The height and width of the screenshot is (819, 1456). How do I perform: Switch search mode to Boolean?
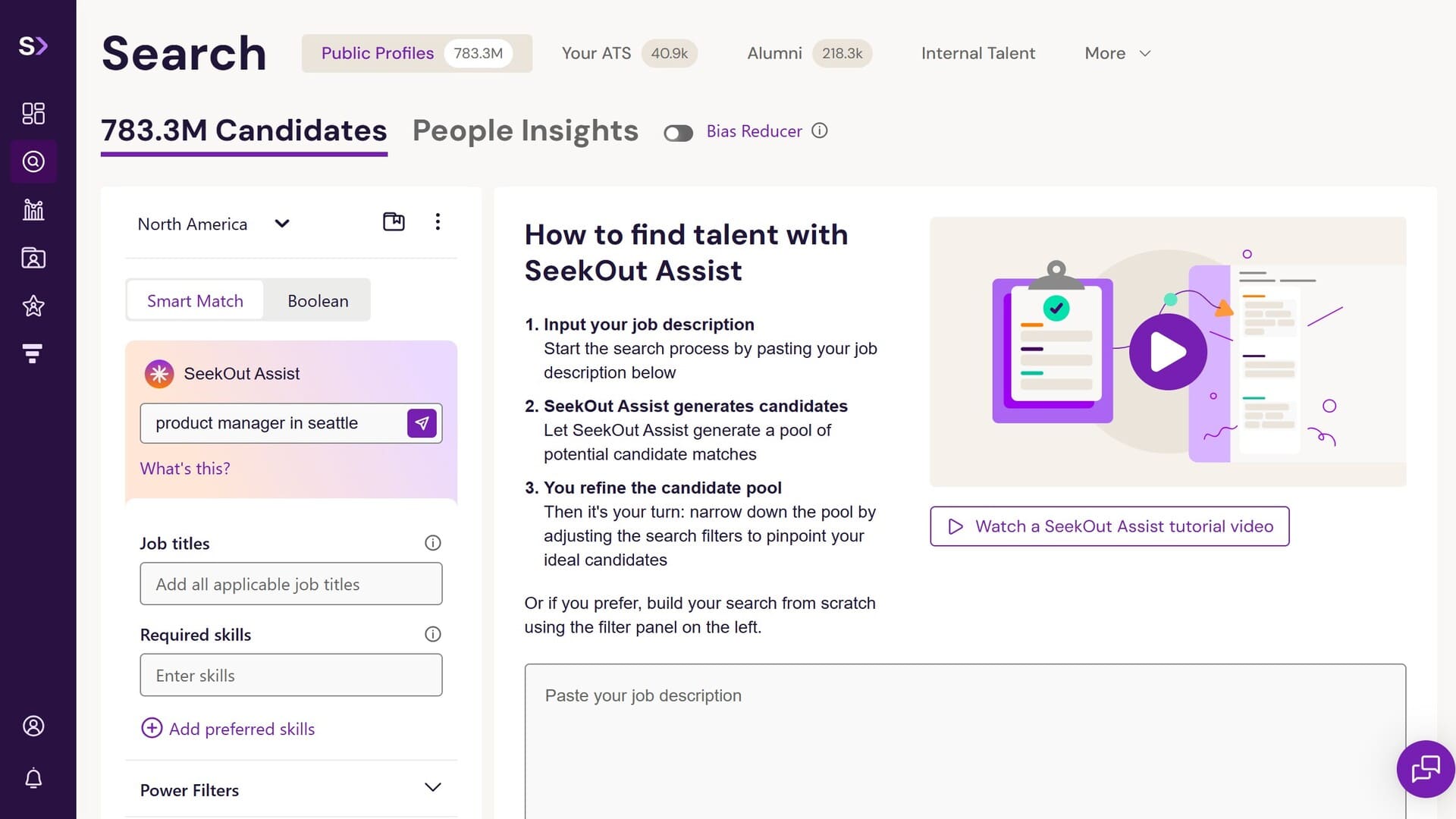point(317,300)
